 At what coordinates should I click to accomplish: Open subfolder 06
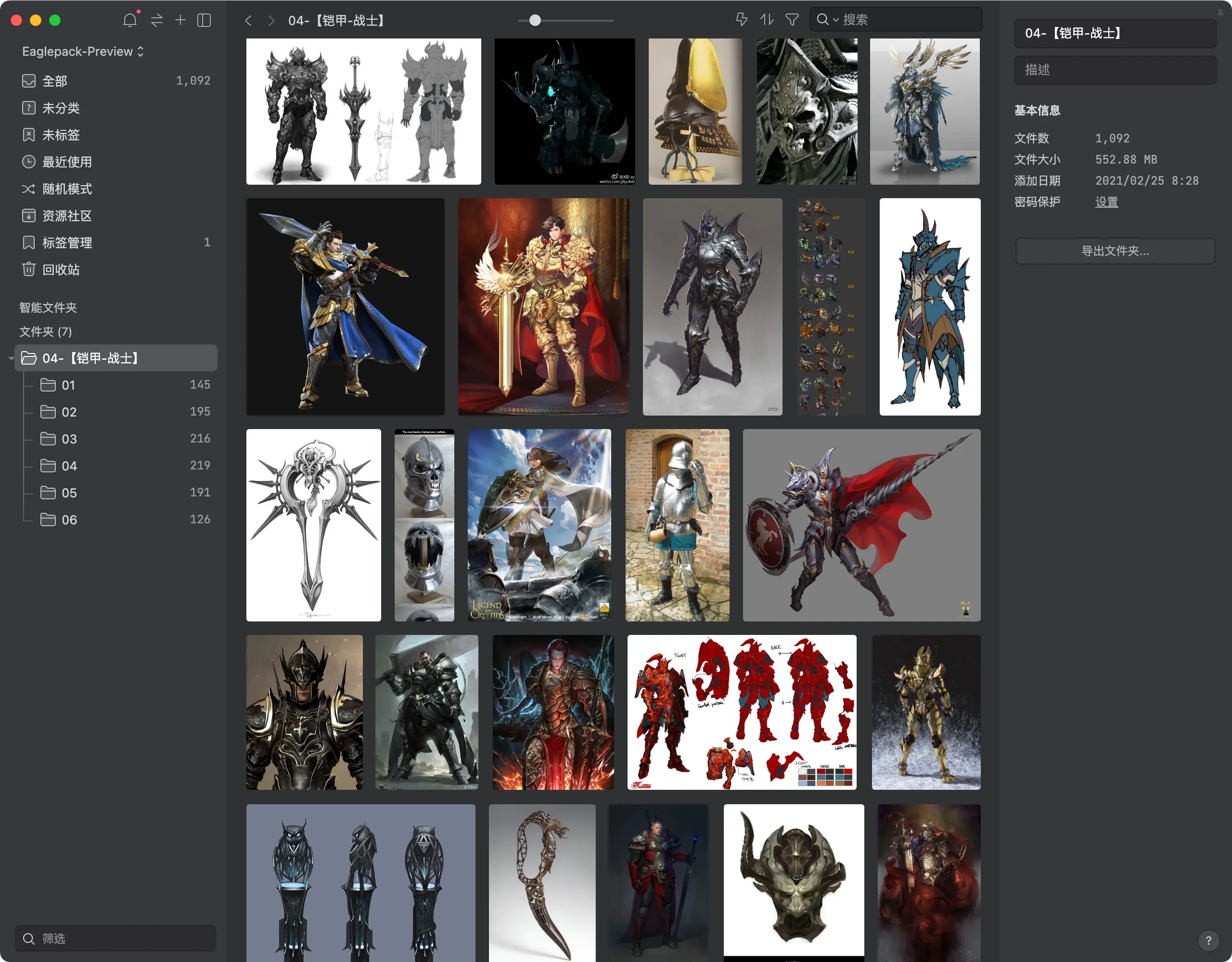click(x=125, y=520)
